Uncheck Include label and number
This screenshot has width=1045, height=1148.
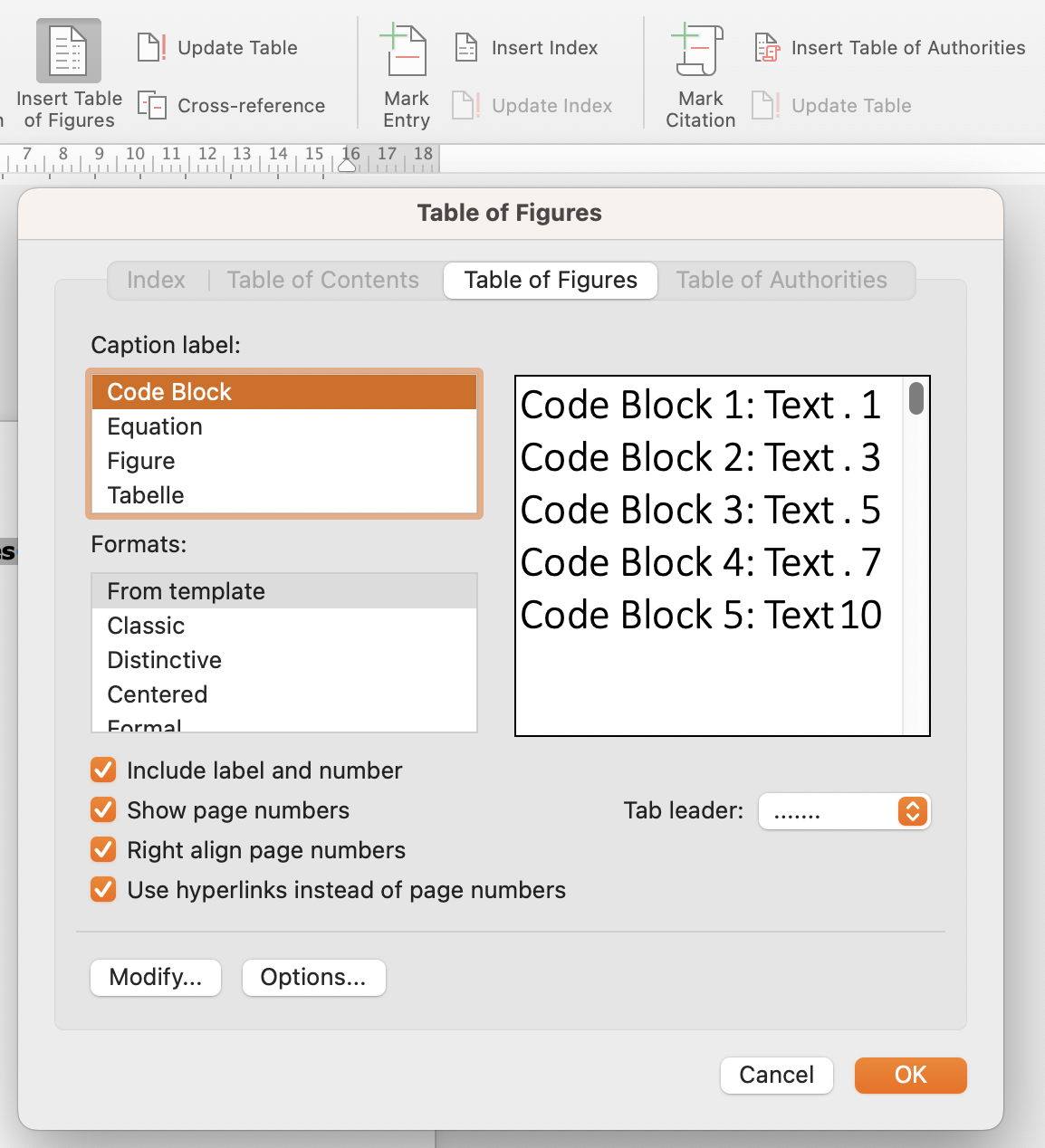[x=103, y=770]
